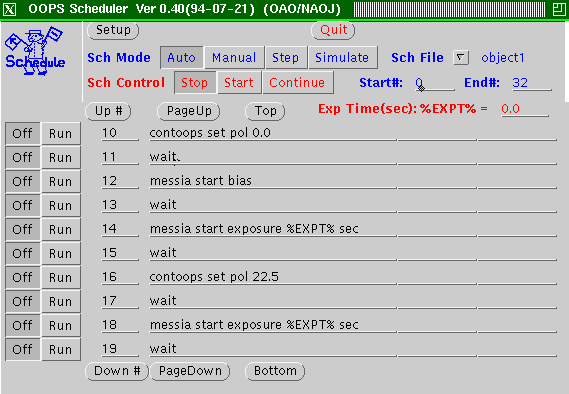Click the Up # button

coord(108,111)
